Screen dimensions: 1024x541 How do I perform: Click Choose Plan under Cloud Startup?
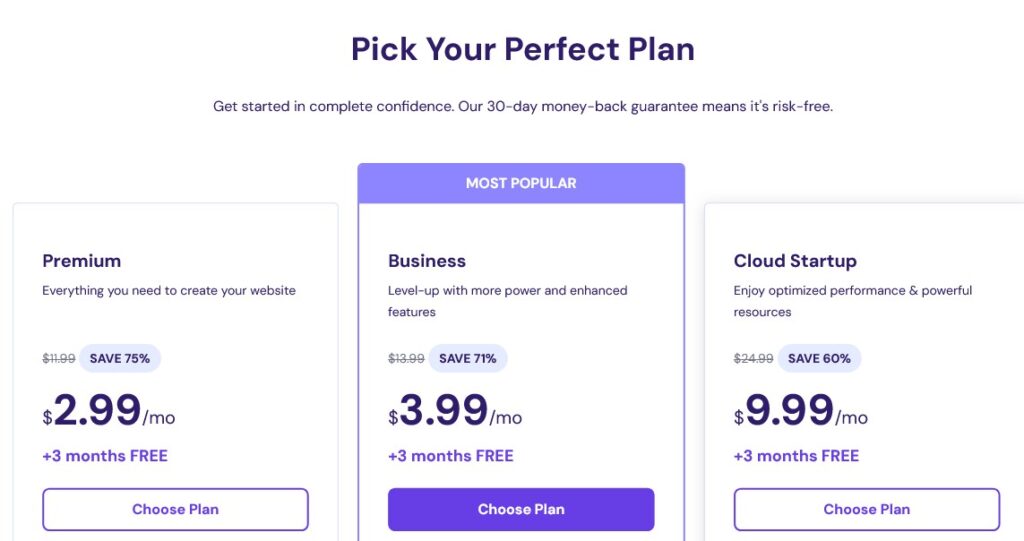867,509
